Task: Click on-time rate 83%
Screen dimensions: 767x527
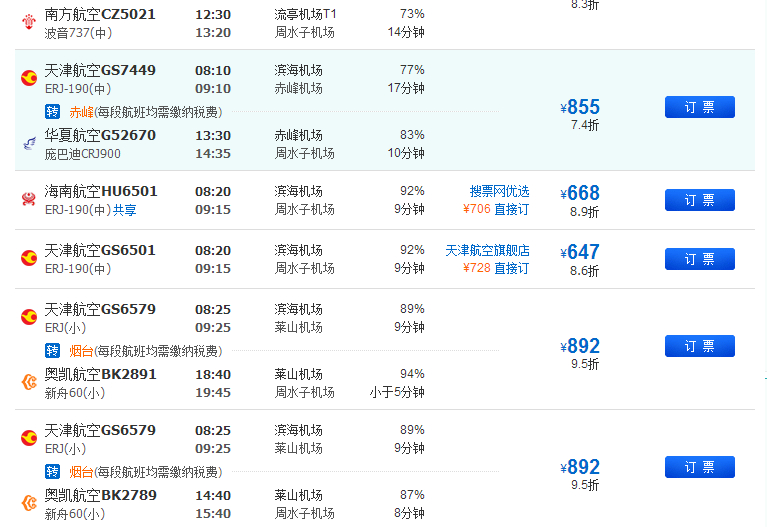Action: pos(412,135)
